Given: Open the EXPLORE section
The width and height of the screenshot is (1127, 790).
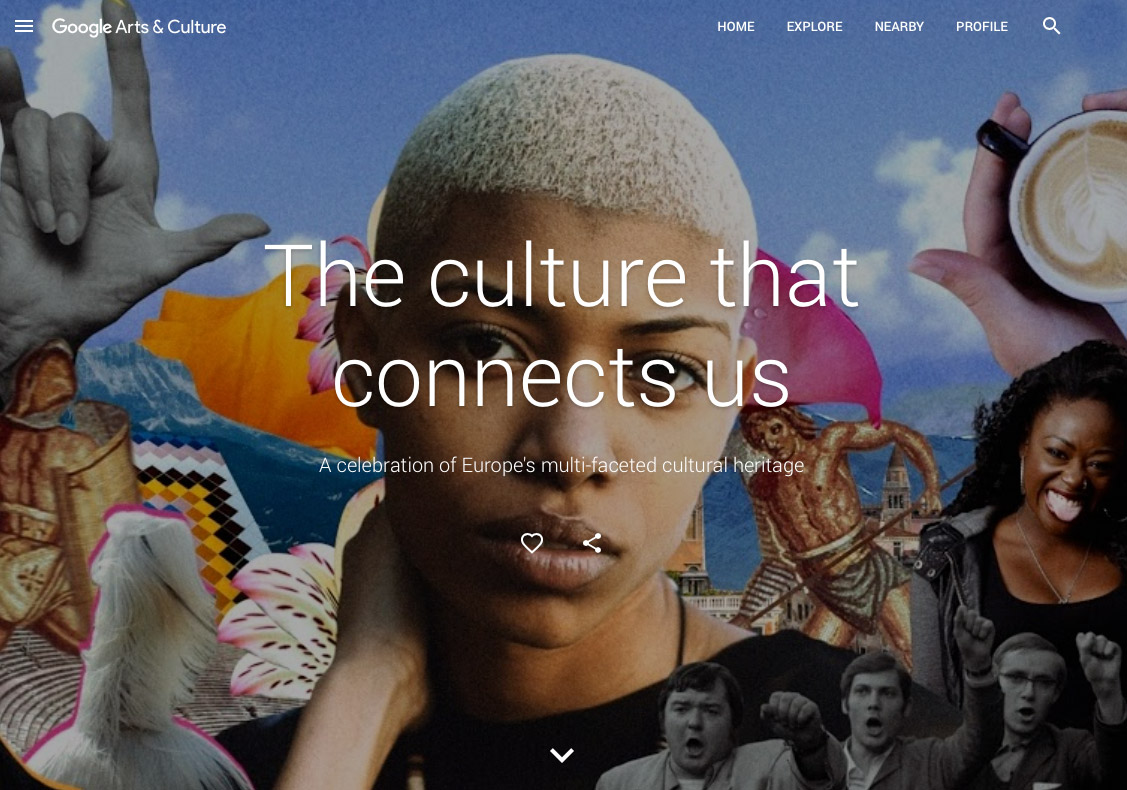Looking at the screenshot, I should [x=814, y=27].
